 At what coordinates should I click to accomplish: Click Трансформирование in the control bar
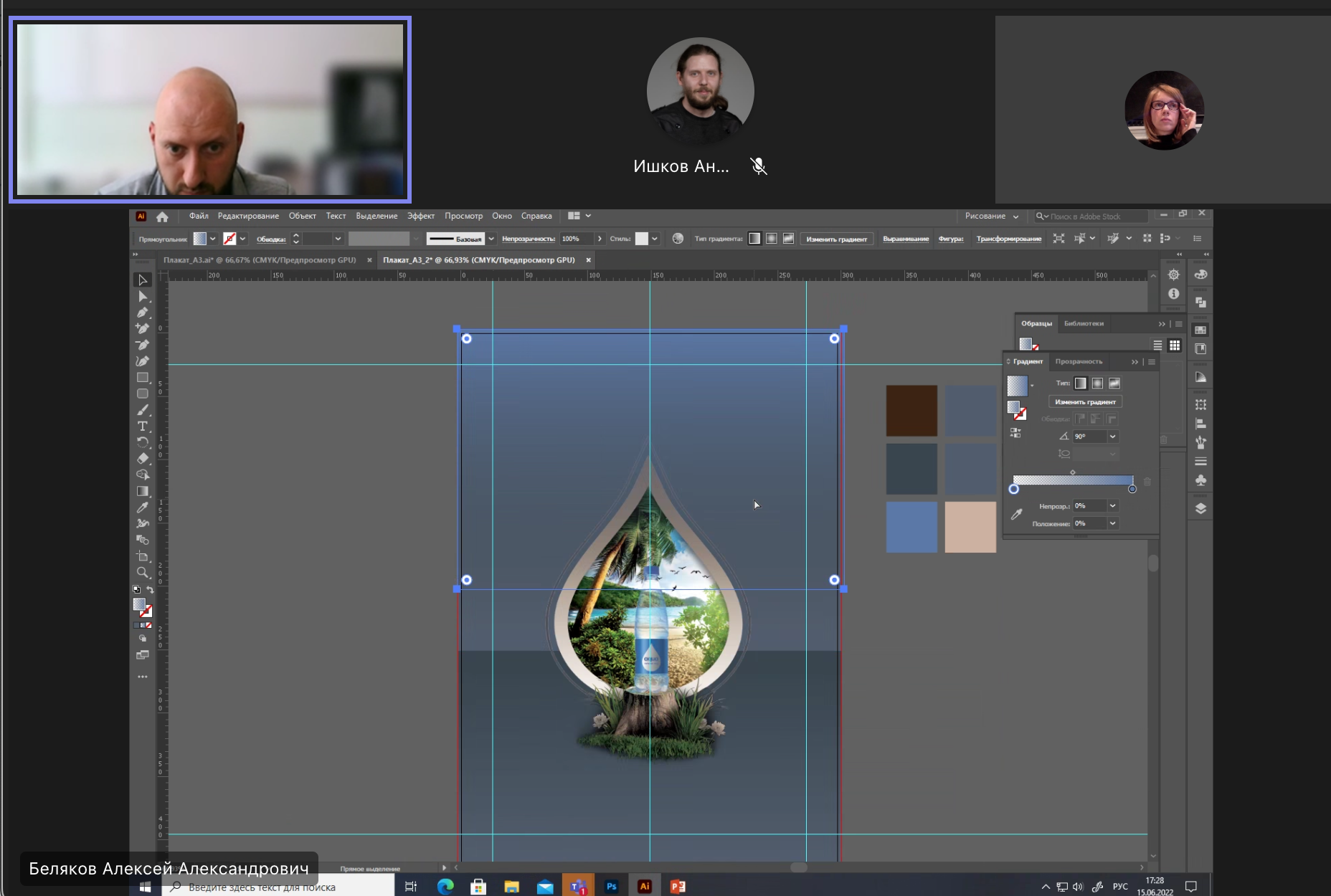pos(1008,239)
